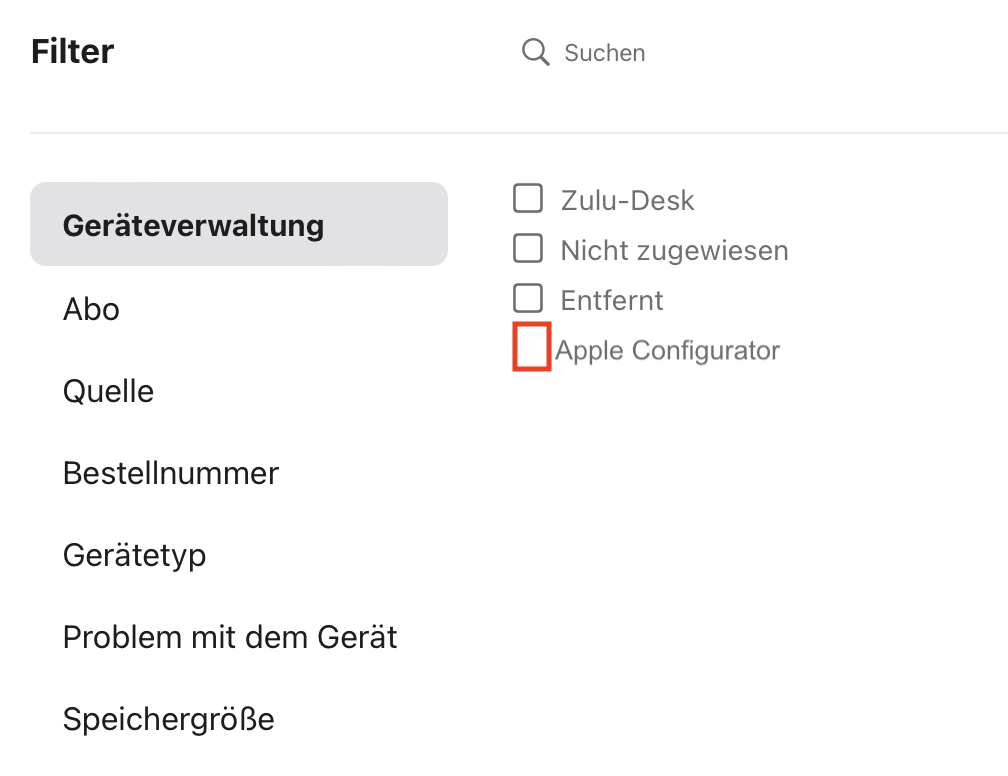Click the Zulu-Desk label text
The image size is (1008, 776).
[x=627, y=201]
